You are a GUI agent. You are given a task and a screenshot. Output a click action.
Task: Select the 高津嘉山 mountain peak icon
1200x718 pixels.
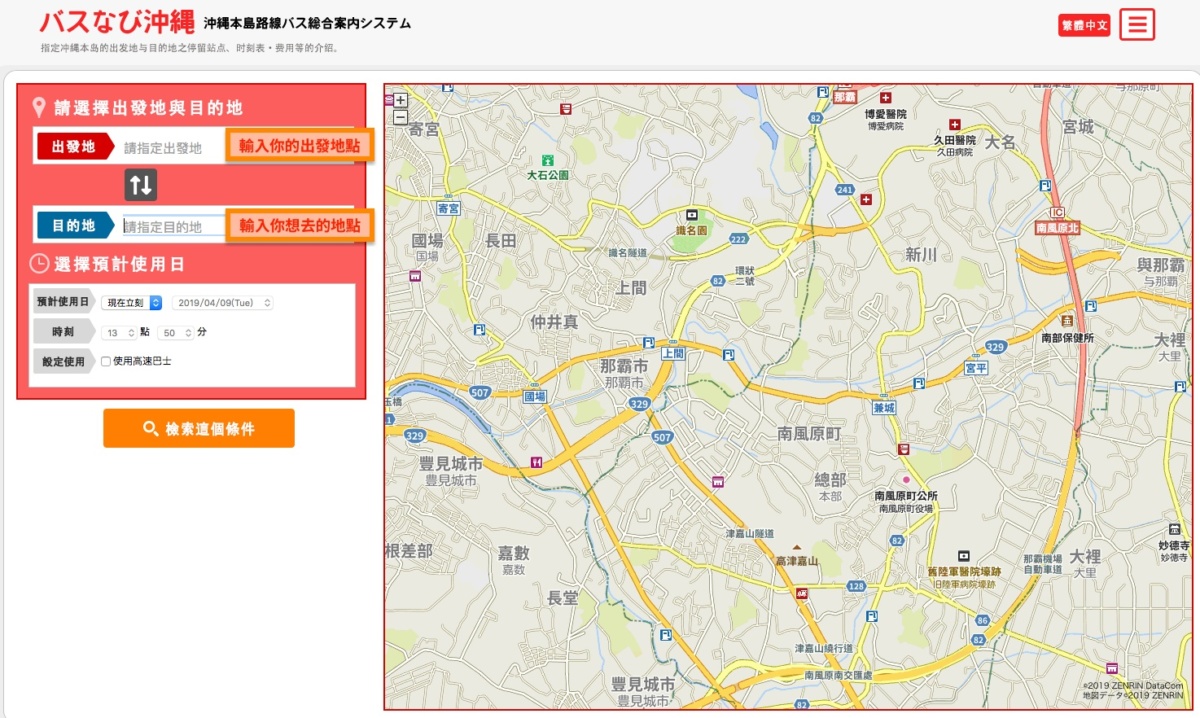pyautogui.click(x=797, y=547)
